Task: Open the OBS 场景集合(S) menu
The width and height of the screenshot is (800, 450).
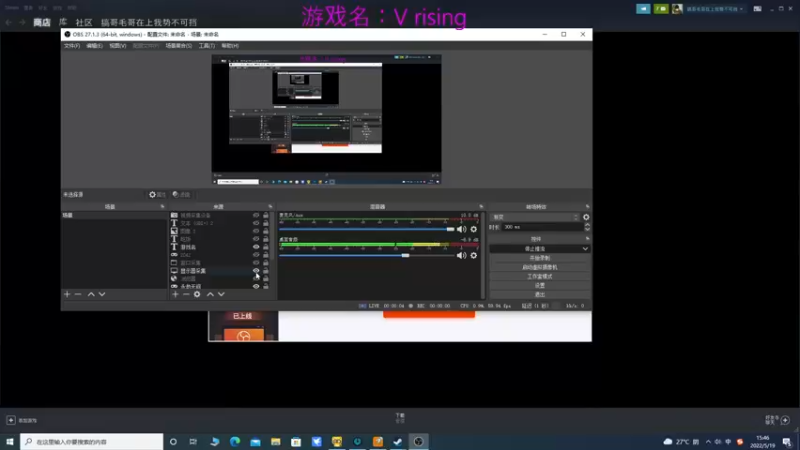Action: [179, 46]
